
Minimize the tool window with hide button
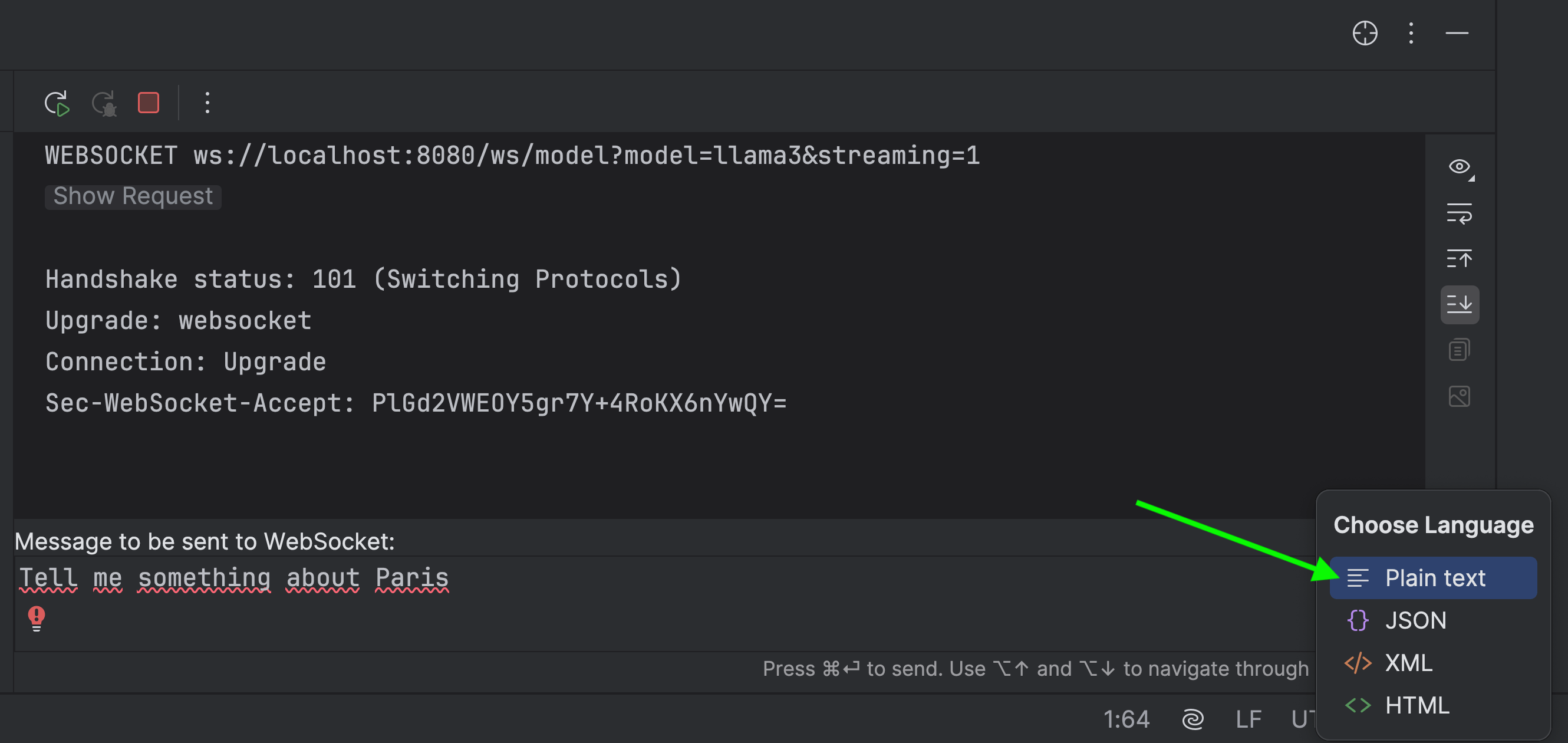click(1457, 33)
